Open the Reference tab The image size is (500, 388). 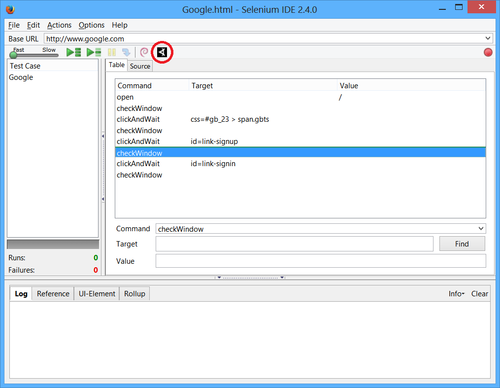point(53,294)
